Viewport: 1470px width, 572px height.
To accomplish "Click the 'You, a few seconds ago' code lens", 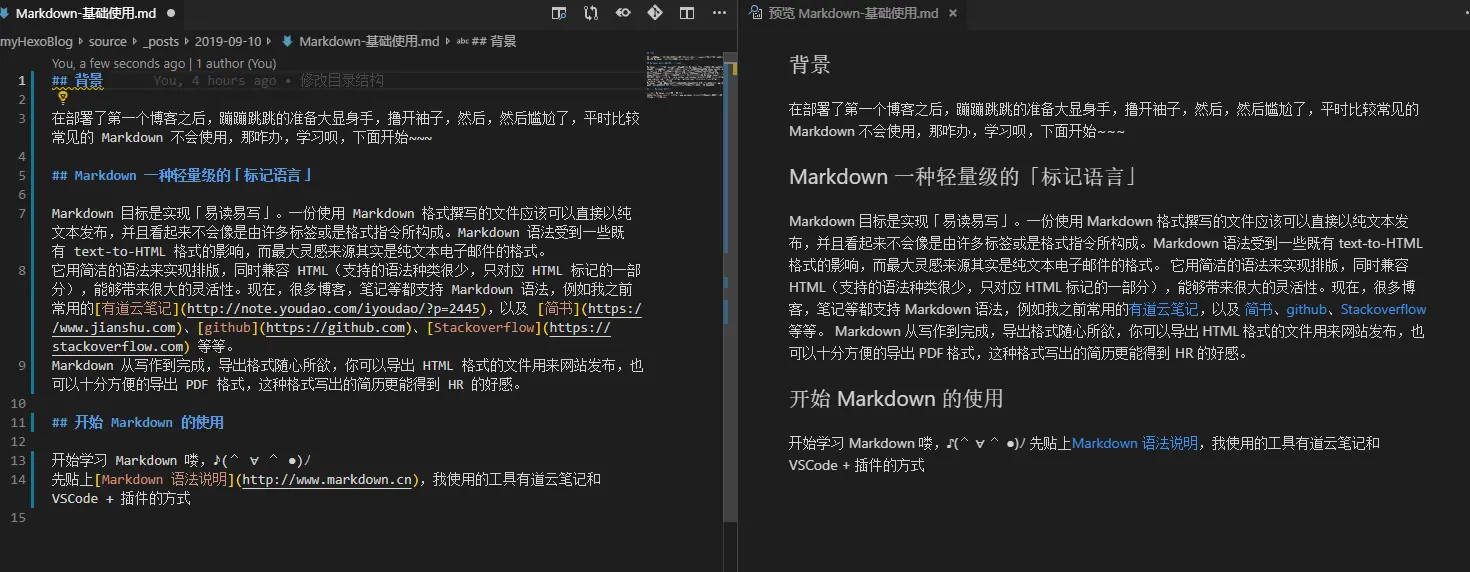I will tap(118, 63).
